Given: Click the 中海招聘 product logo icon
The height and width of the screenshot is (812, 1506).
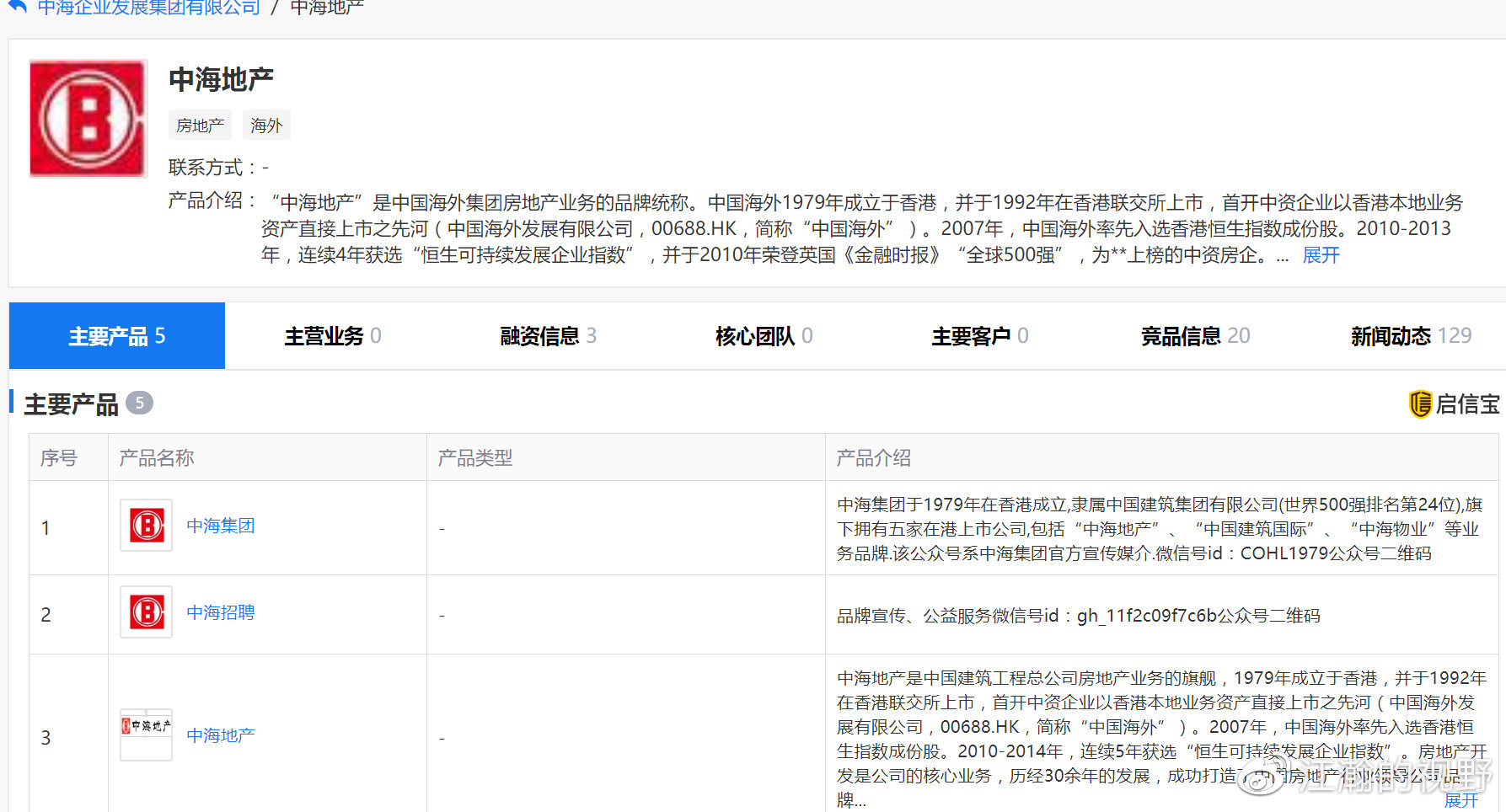Looking at the screenshot, I should click(x=147, y=612).
